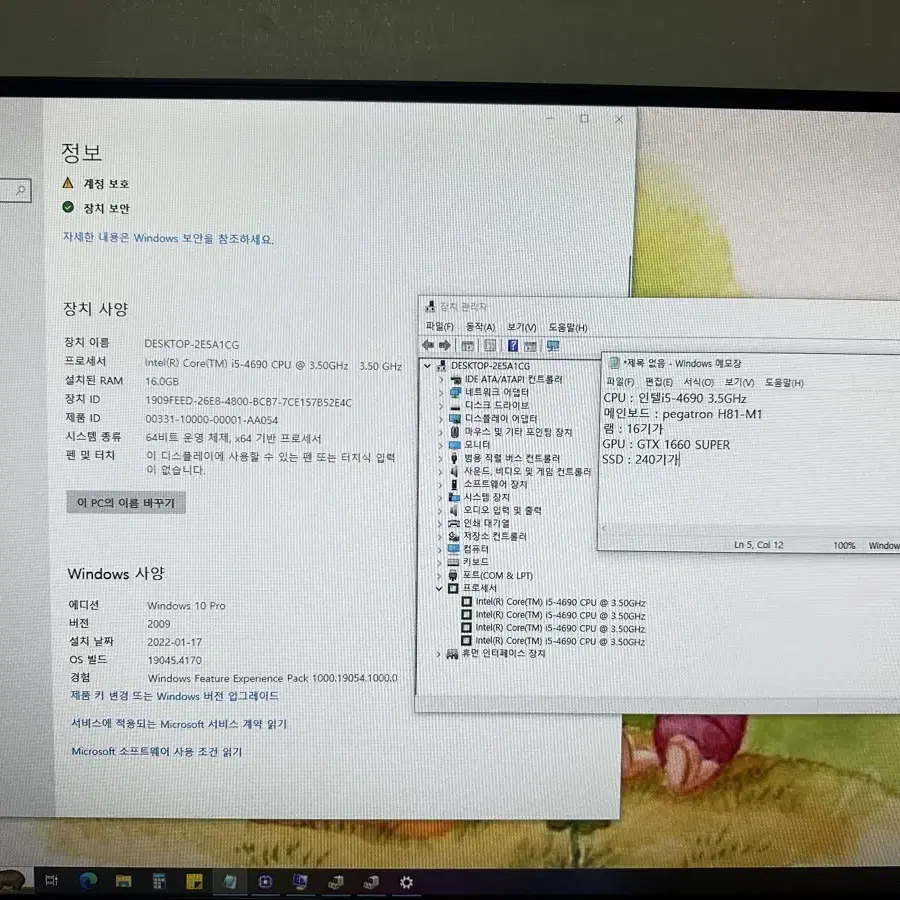Click the 디스플레이 어댑터 device icon
This screenshot has height=900, width=900.
point(455,418)
